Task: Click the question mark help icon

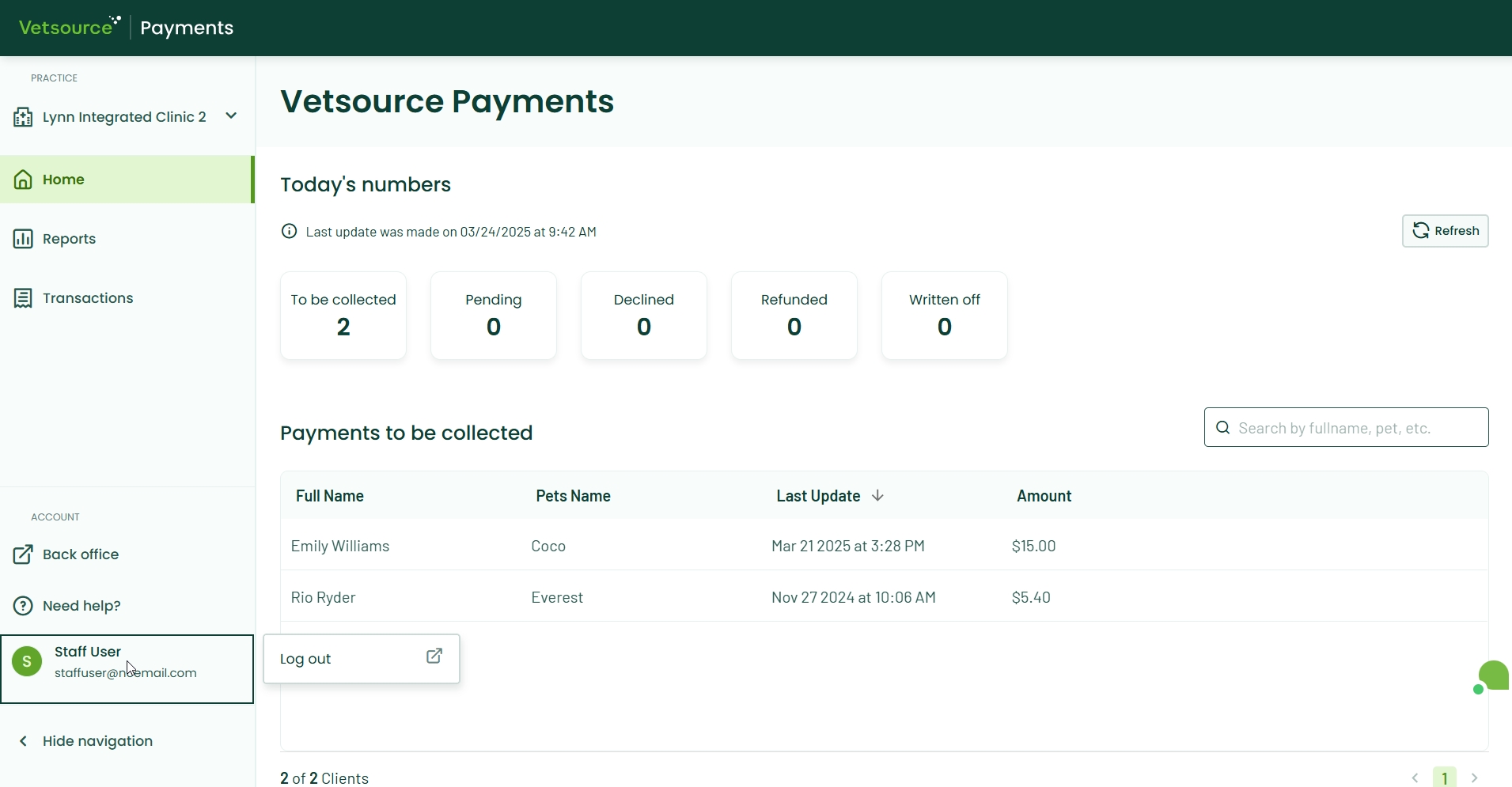Action: (x=23, y=606)
